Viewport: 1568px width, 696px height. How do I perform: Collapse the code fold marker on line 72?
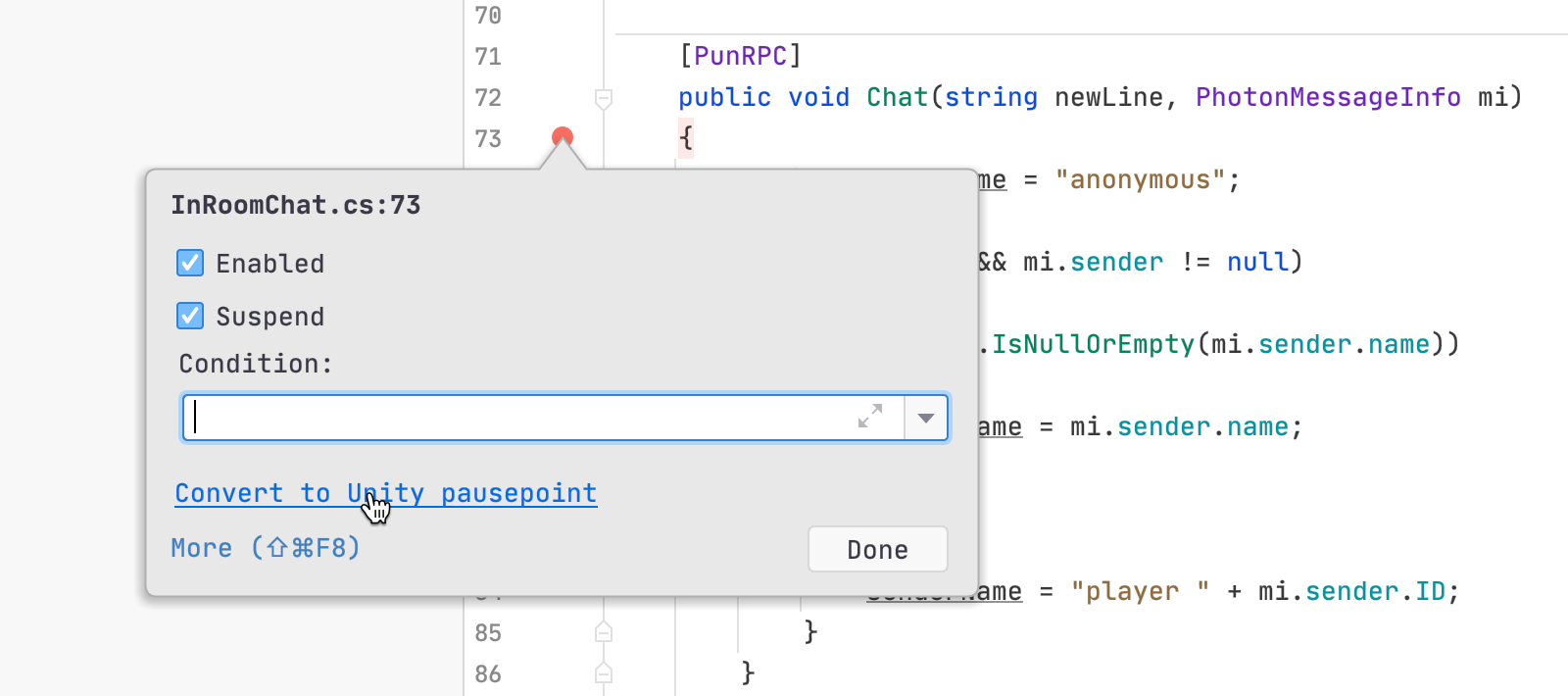[x=604, y=98]
